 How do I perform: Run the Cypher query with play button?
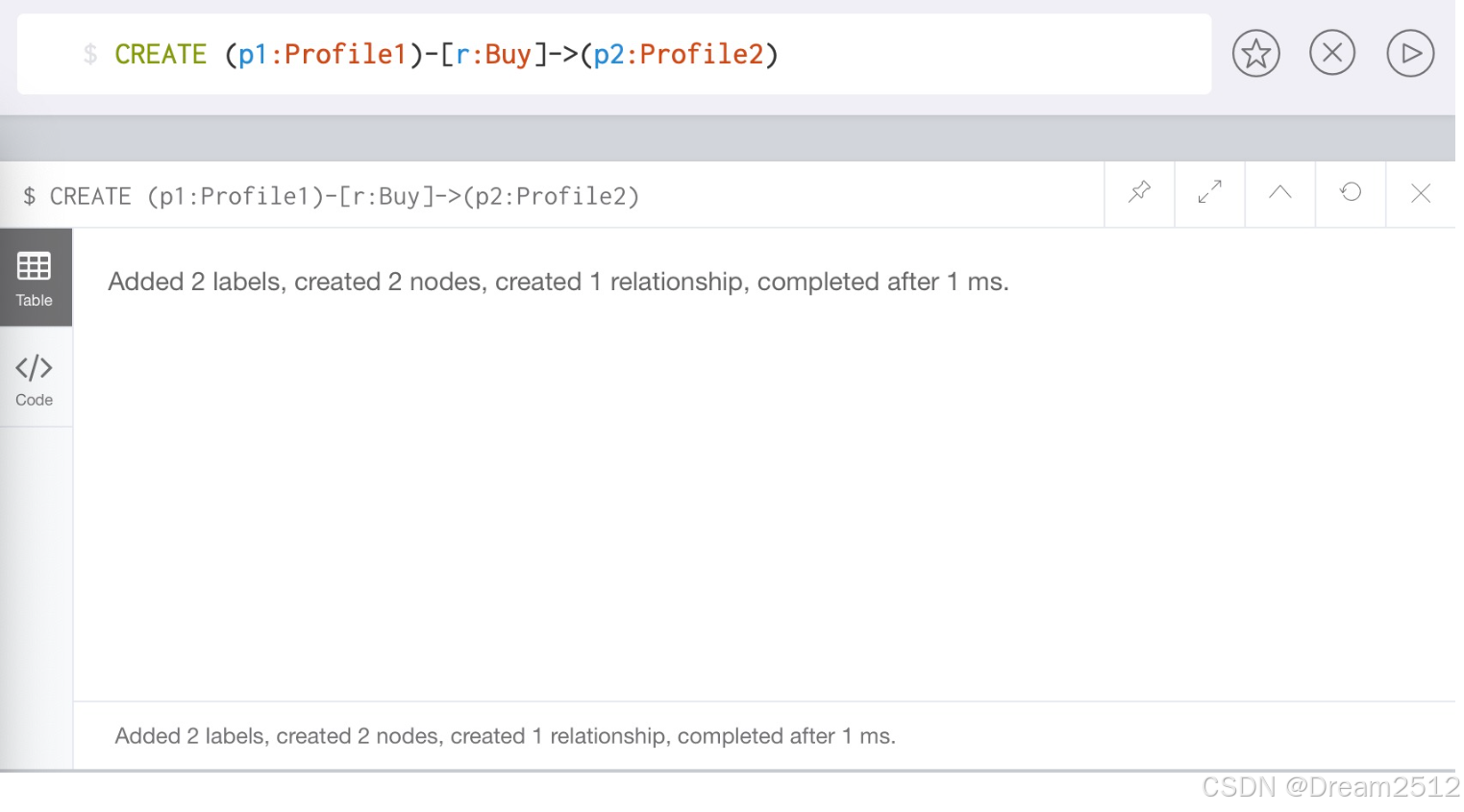point(1410,53)
